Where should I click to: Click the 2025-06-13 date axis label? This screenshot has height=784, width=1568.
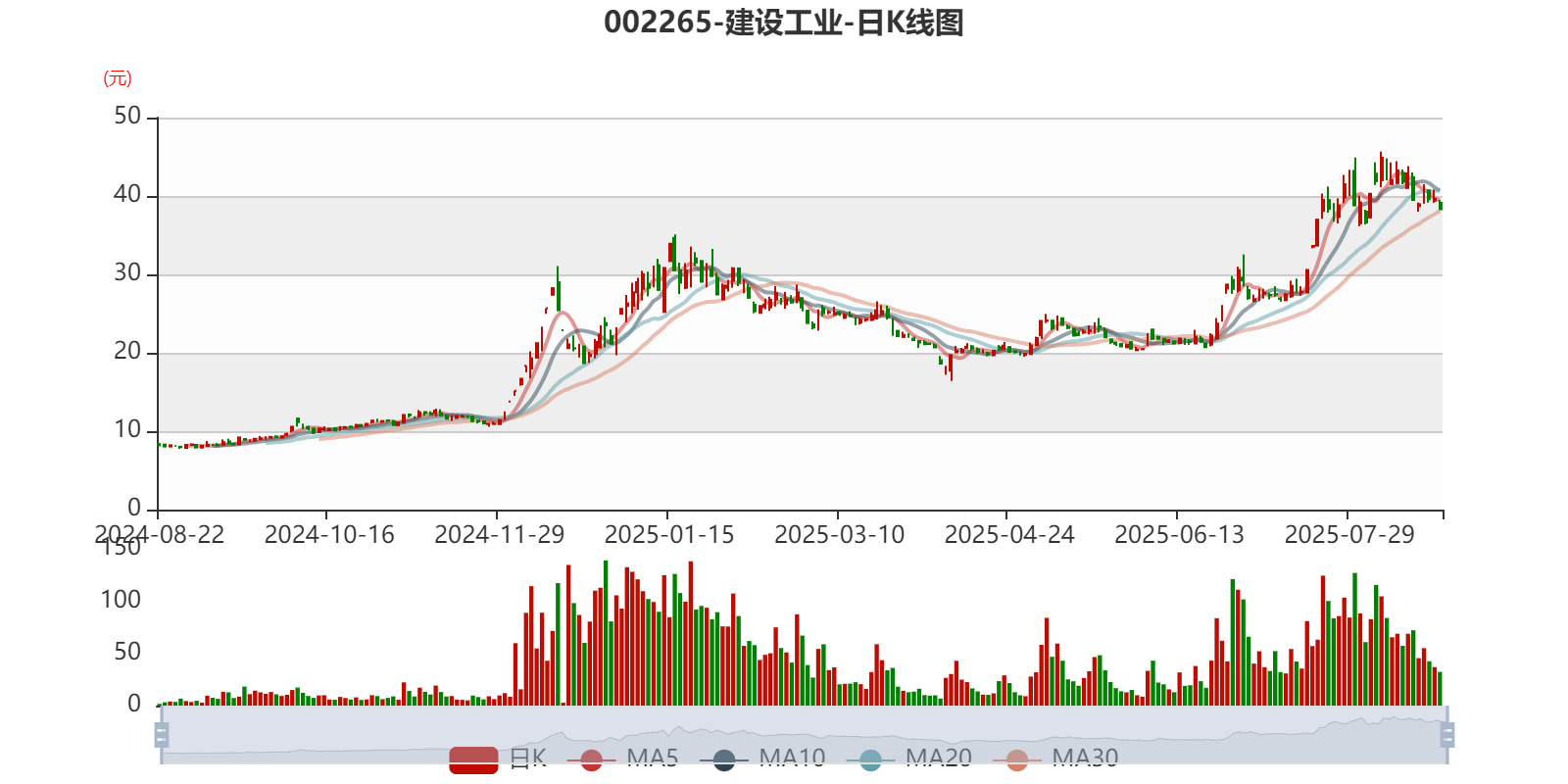click(x=1180, y=534)
